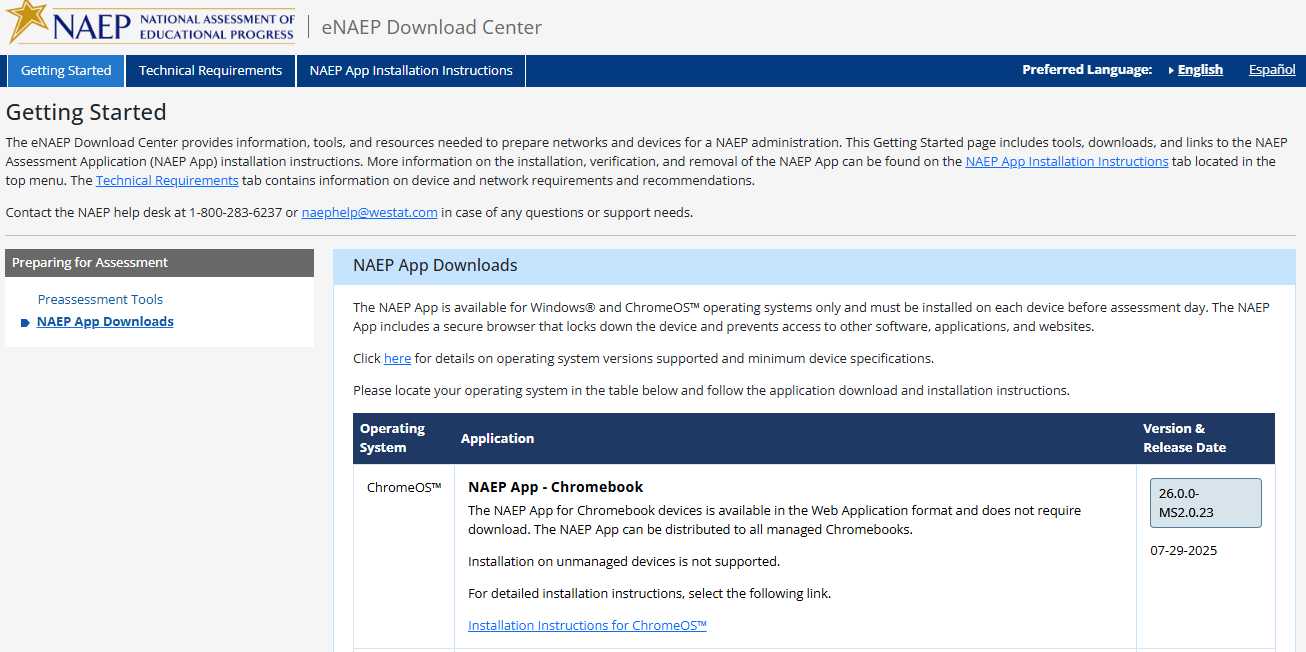Click the 'here' link for OS details

point(397,359)
